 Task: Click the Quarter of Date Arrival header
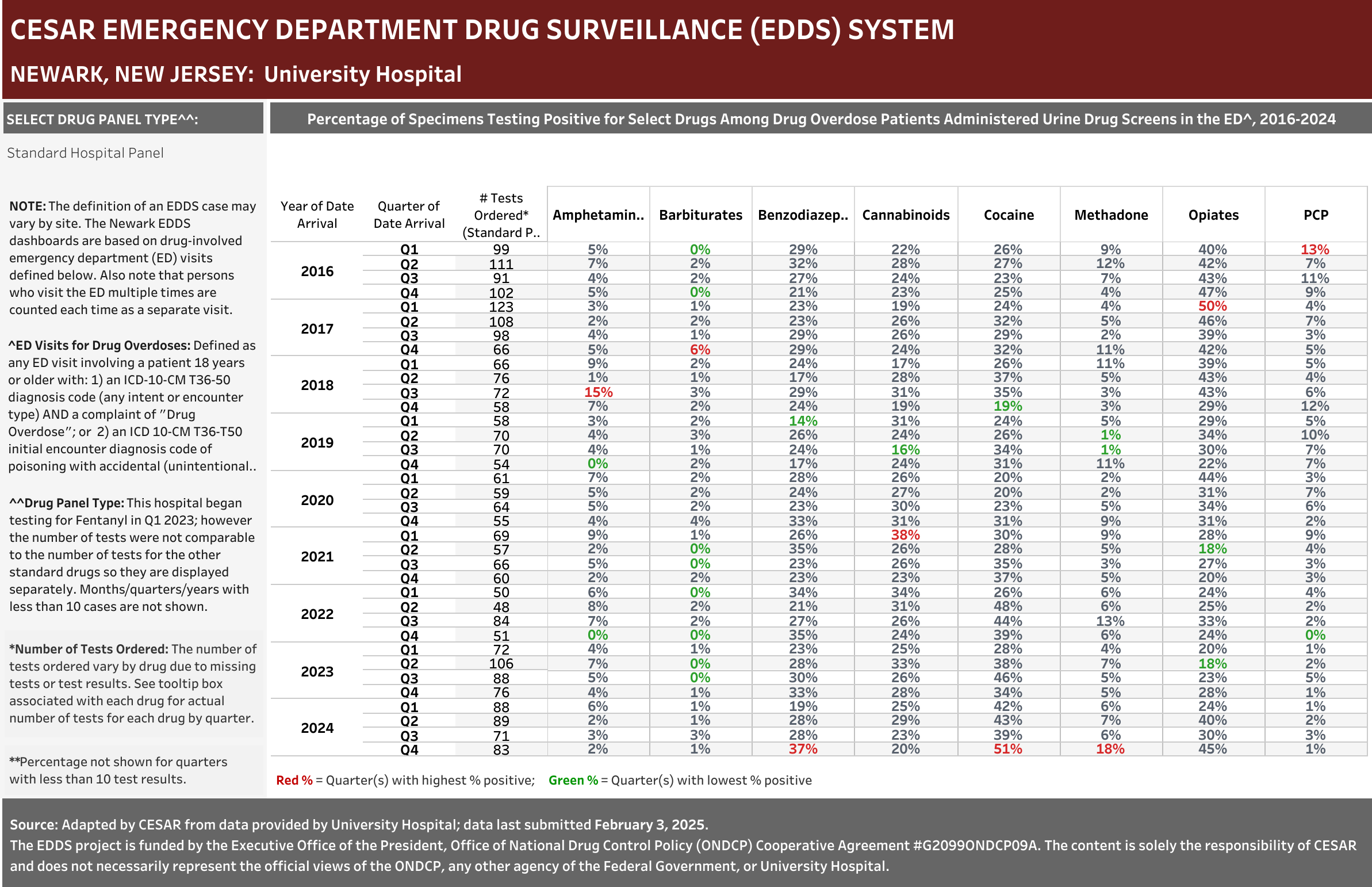point(409,214)
